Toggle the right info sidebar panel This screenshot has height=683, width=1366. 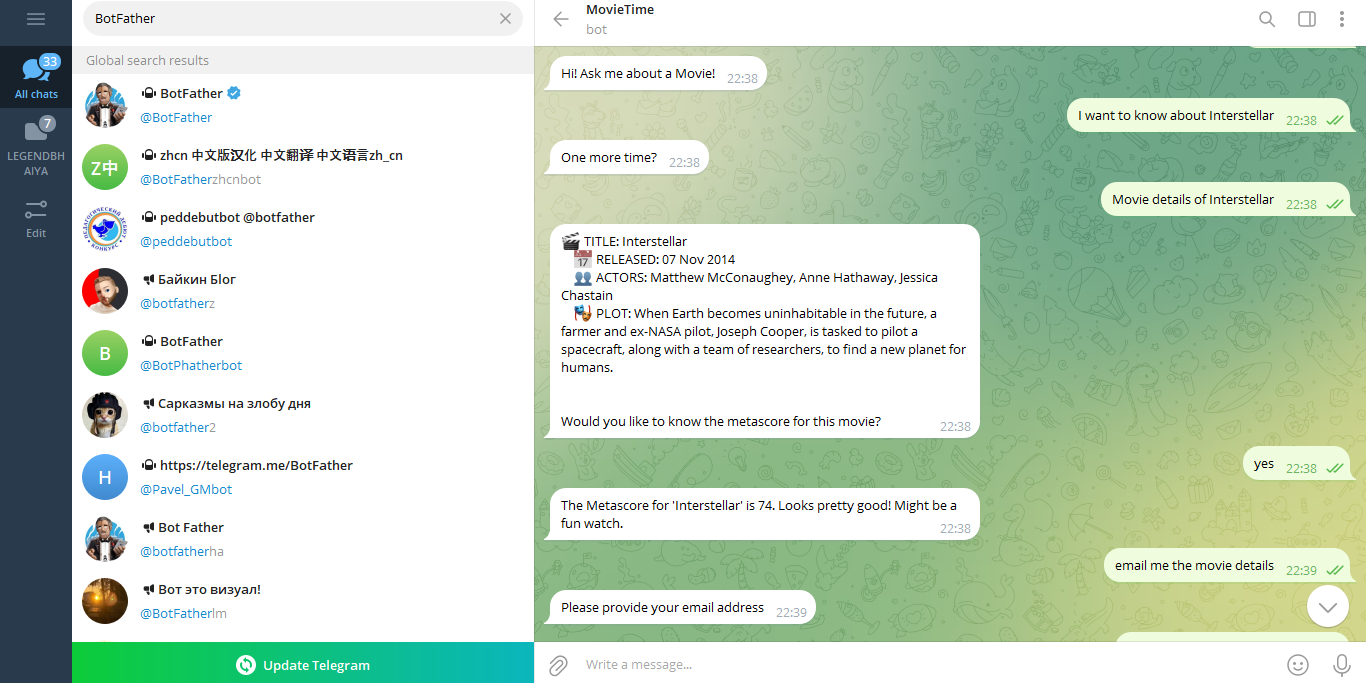coord(1307,19)
